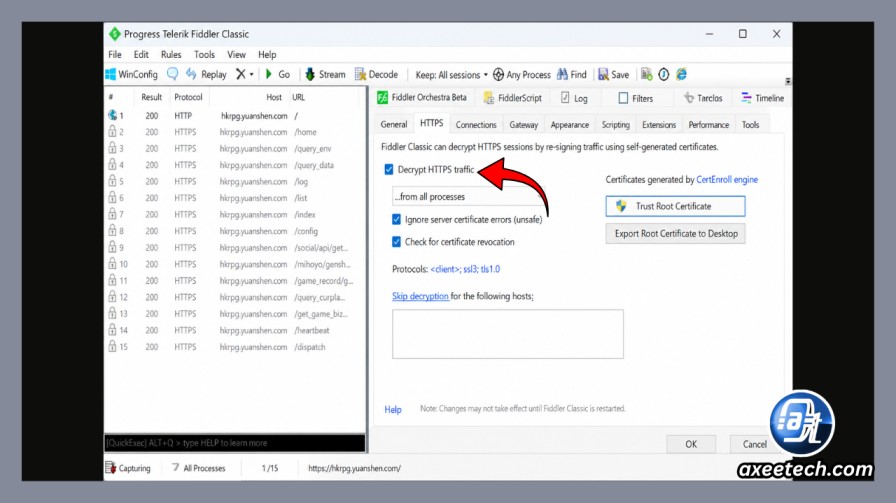This screenshot has height=503, width=896.
Task: Click the protocols link <client>; ssl3; tls1.0
Action: point(465,269)
